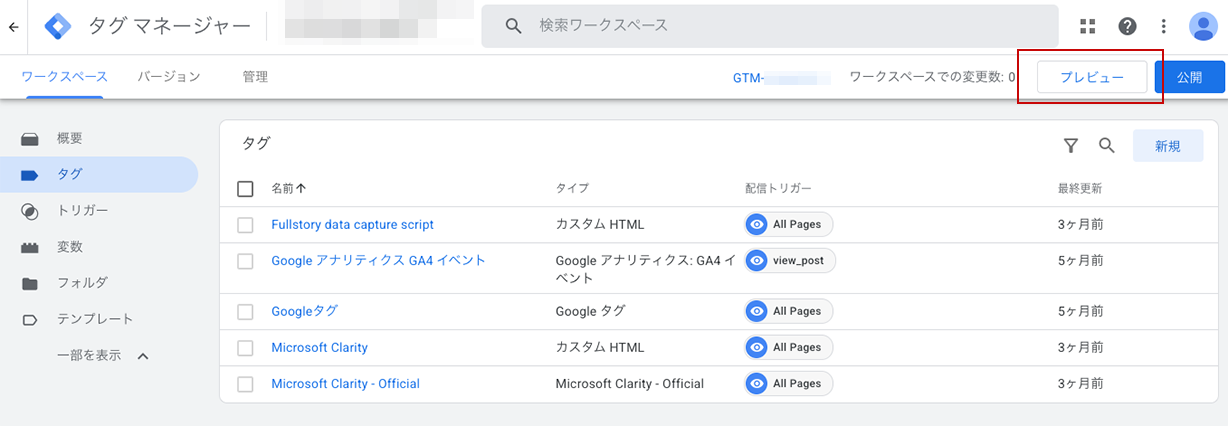The image size is (1228, 426).
Task: Open the Fullstory data capture script tag
Action: [353, 225]
